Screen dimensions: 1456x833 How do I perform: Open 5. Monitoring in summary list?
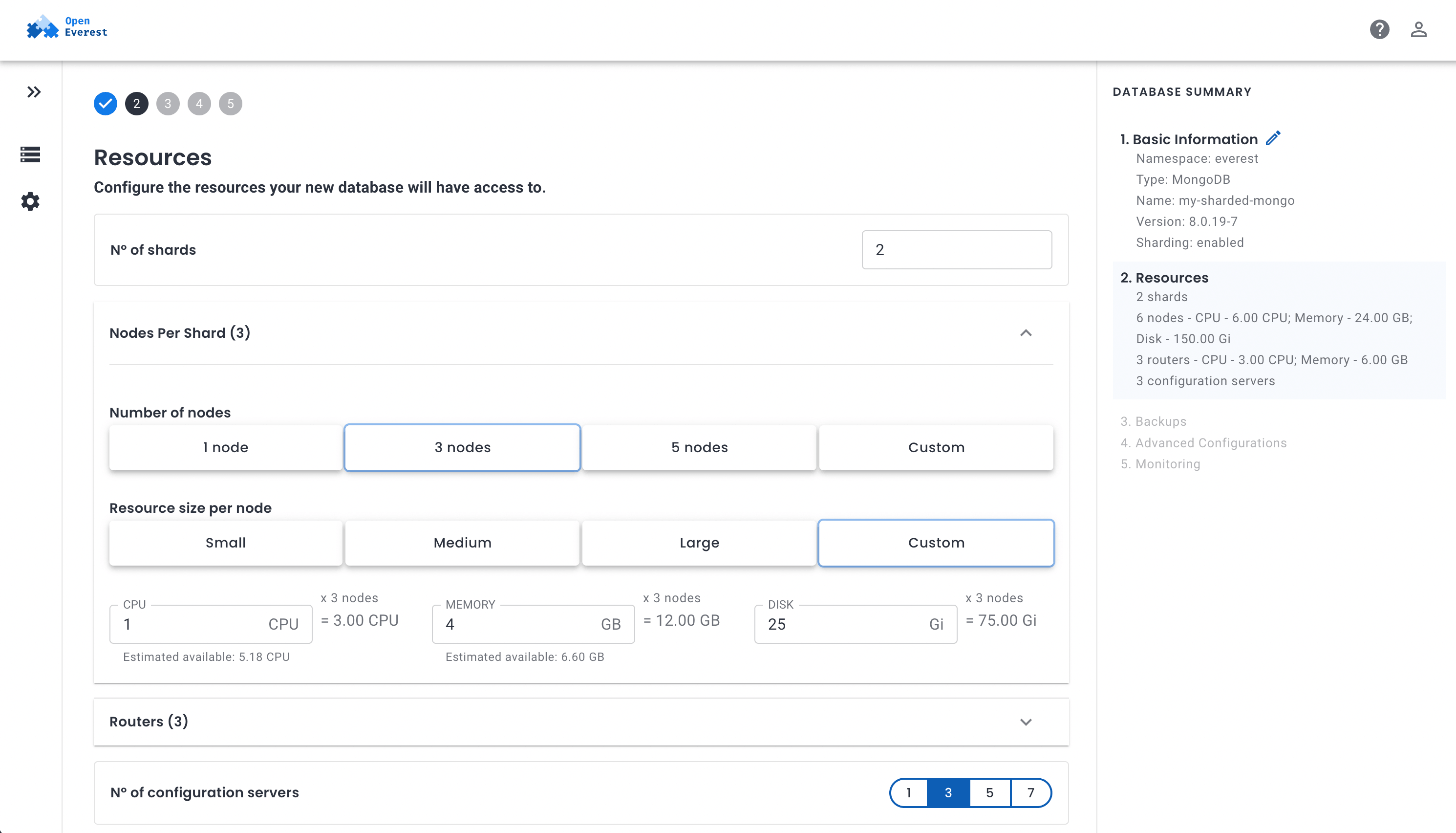point(1160,464)
